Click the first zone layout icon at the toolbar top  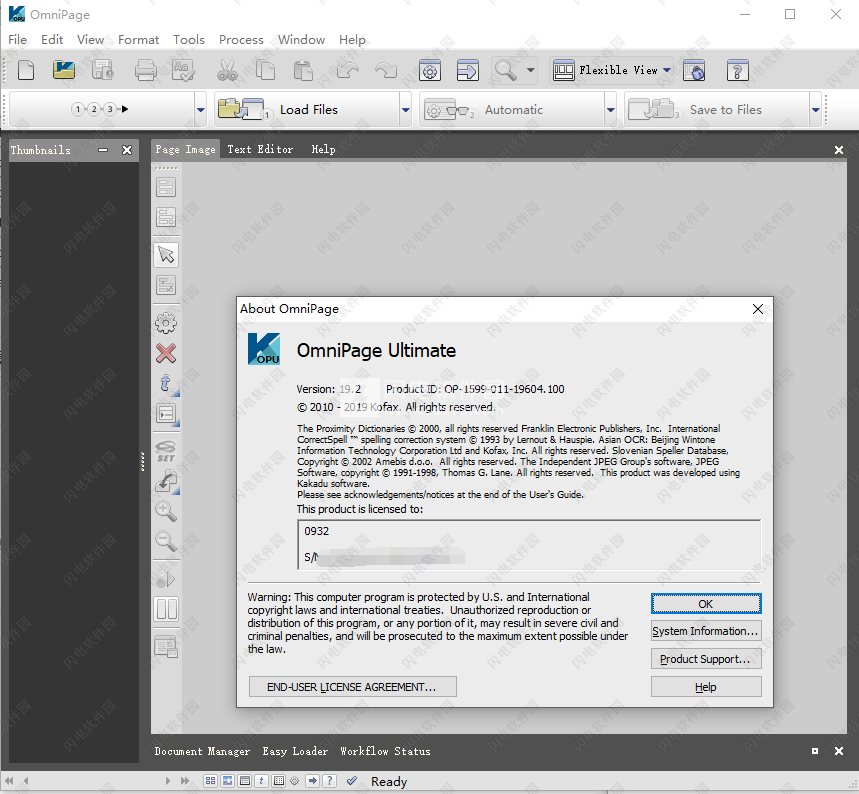166,187
